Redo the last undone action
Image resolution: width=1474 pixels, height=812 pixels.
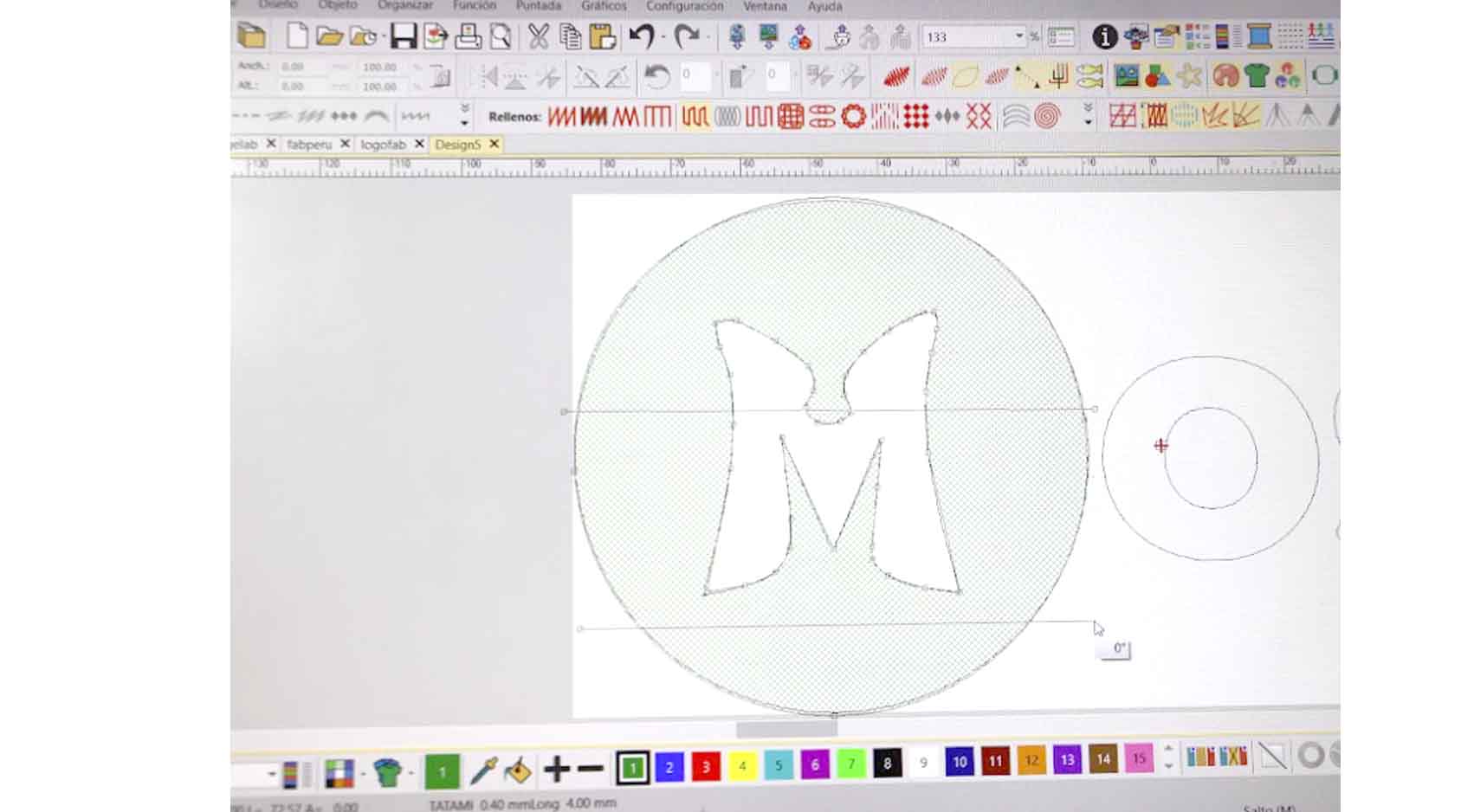click(687, 36)
